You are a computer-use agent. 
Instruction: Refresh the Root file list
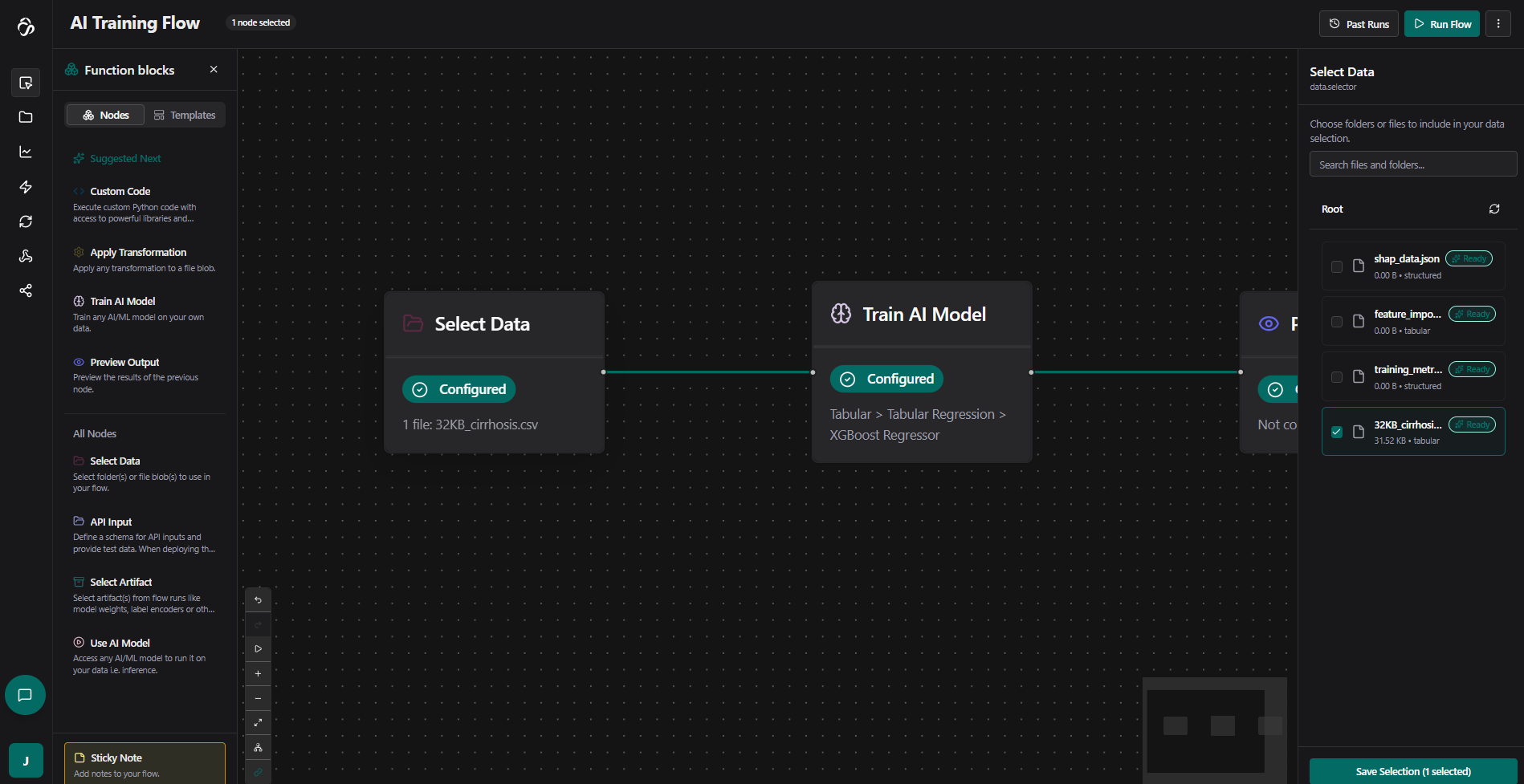pyautogui.click(x=1493, y=209)
